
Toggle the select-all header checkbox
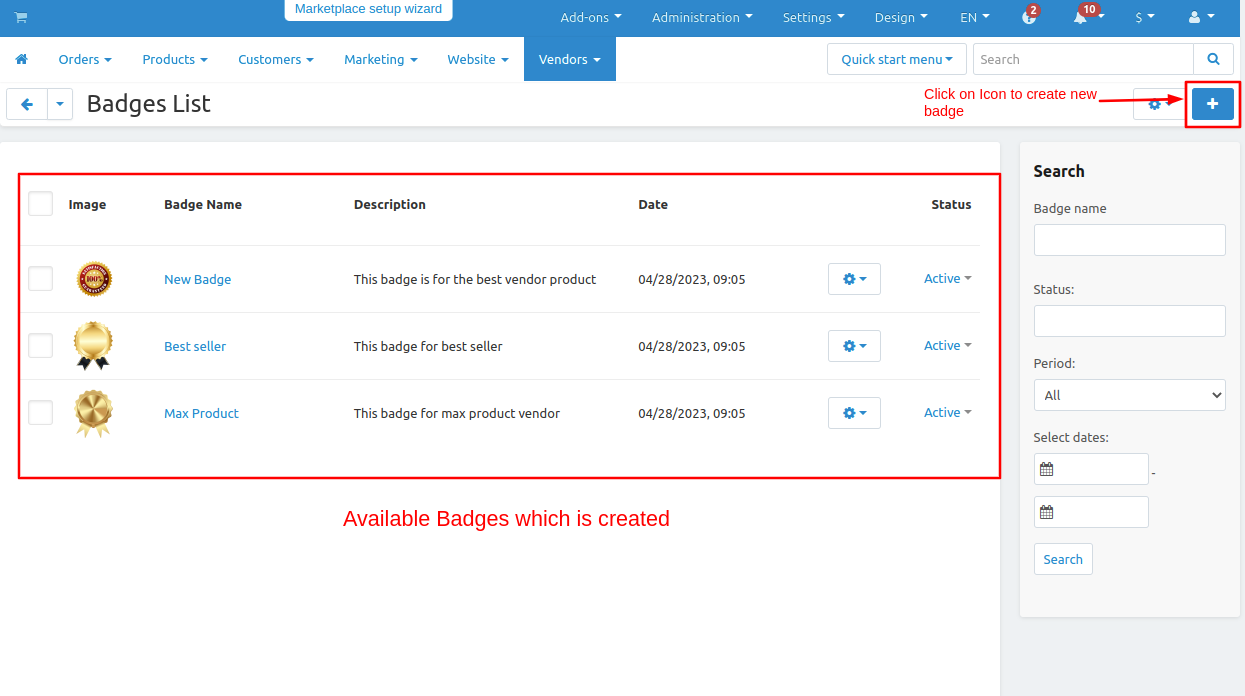[x=40, y=204]
